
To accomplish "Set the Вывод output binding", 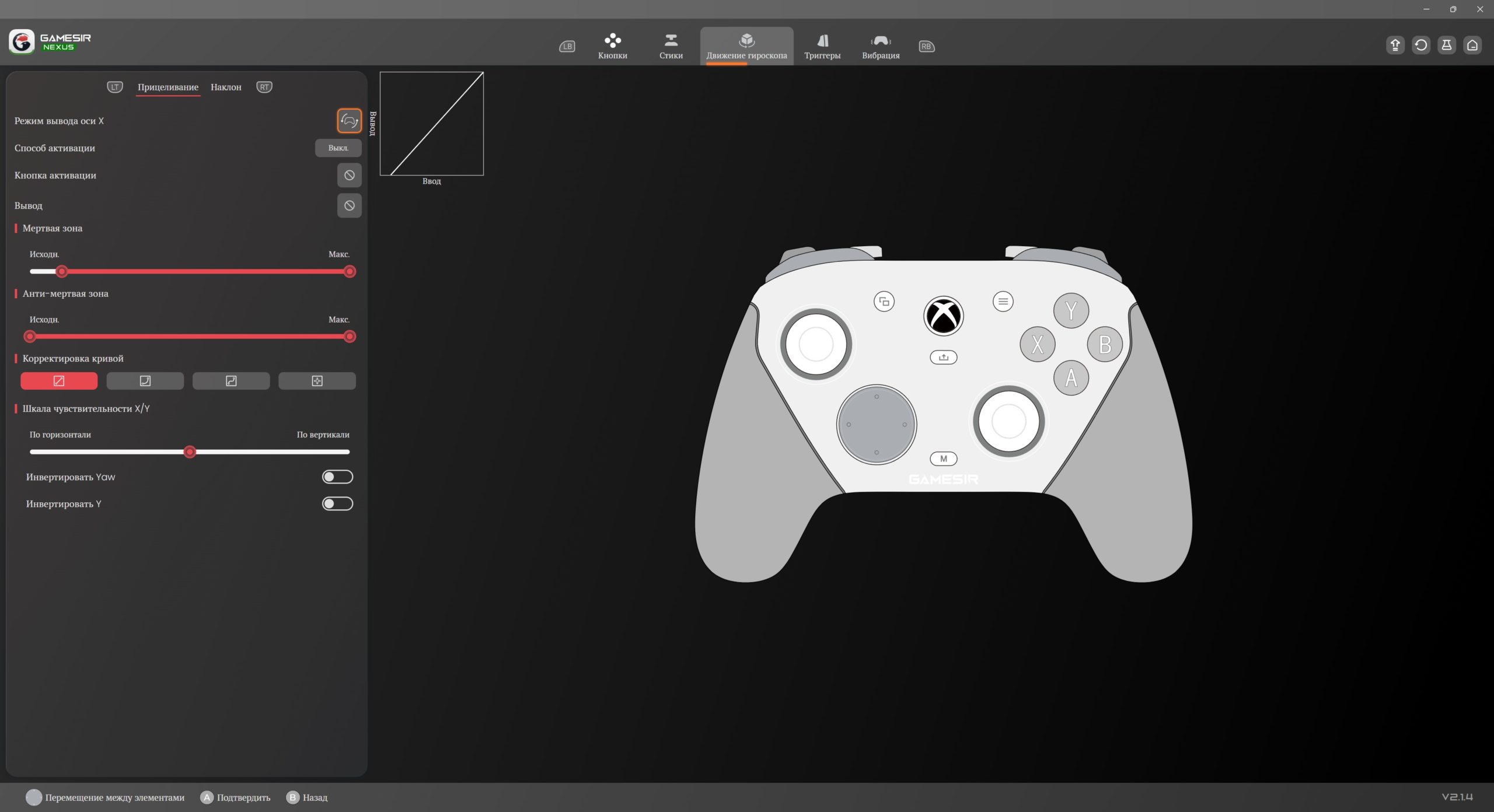I will (349, 205).
